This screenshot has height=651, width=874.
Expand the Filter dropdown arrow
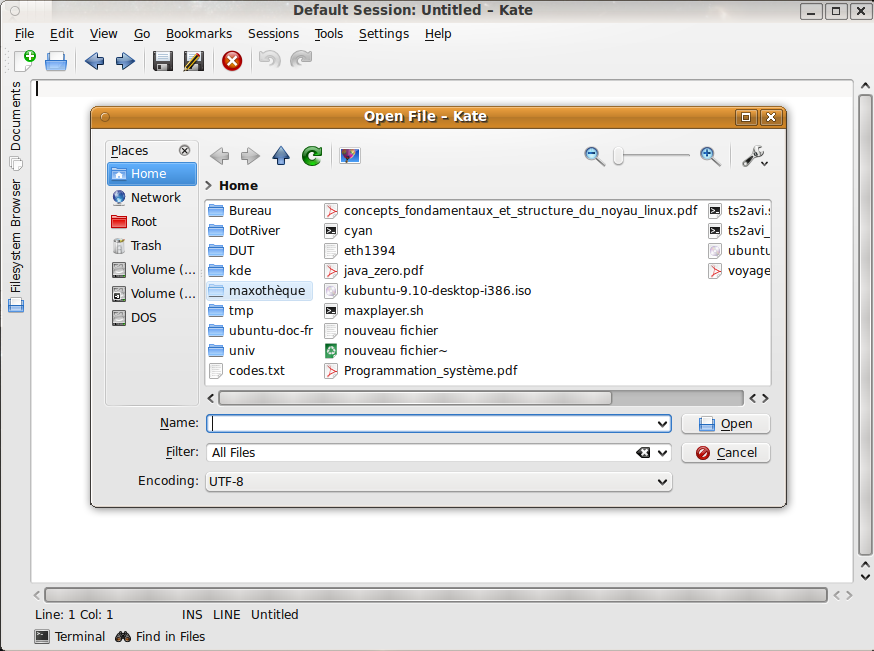pyautogui.click(x=662, y=453)
